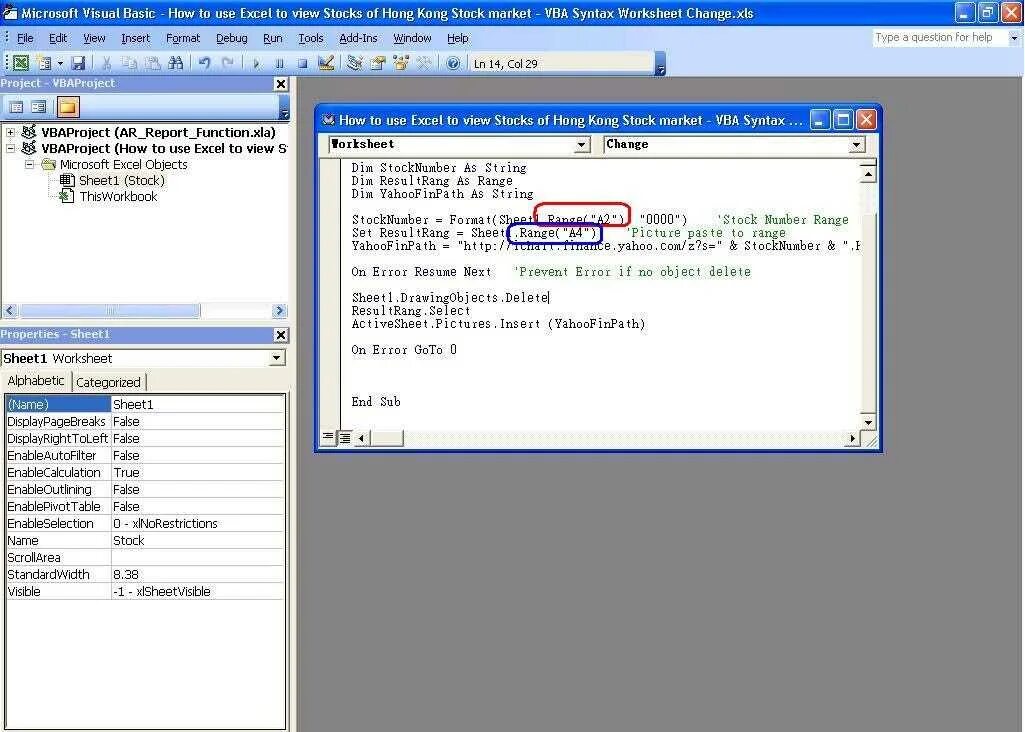
Task: Open the Change procedure dropdown
Action: point(856,145)
